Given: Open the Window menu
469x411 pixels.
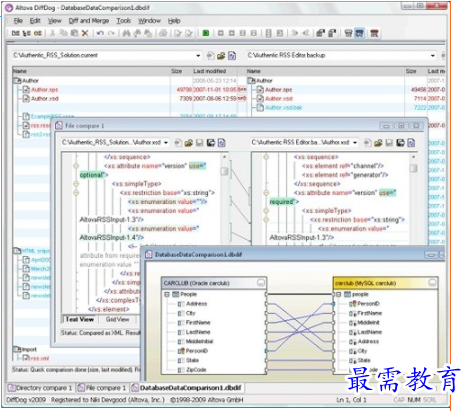Looking at the screenshot, I should (x=149, y=21).
